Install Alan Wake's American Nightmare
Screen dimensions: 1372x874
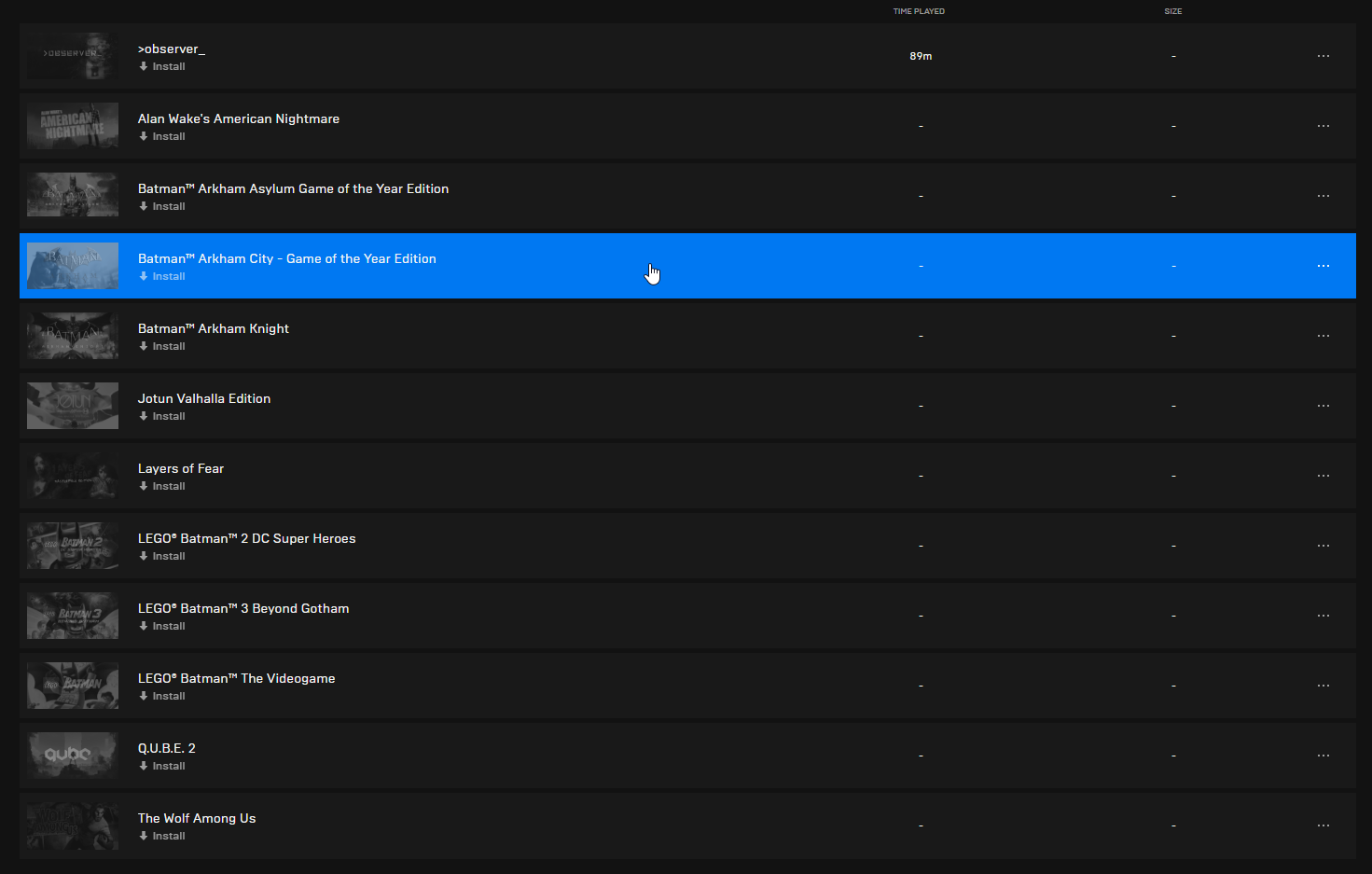(x=162, y=136)
